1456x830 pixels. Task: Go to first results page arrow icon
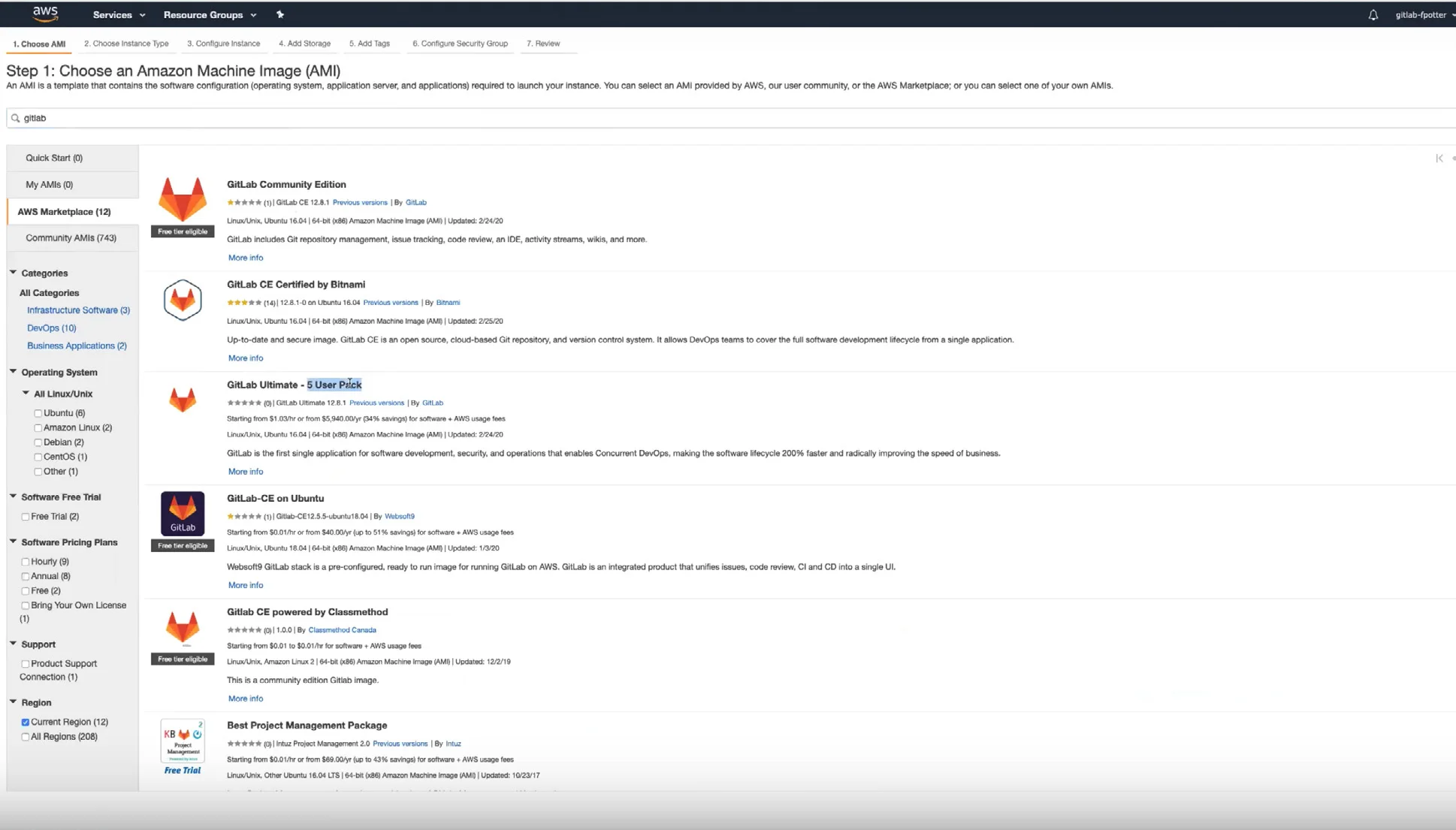click(1439, 158)
